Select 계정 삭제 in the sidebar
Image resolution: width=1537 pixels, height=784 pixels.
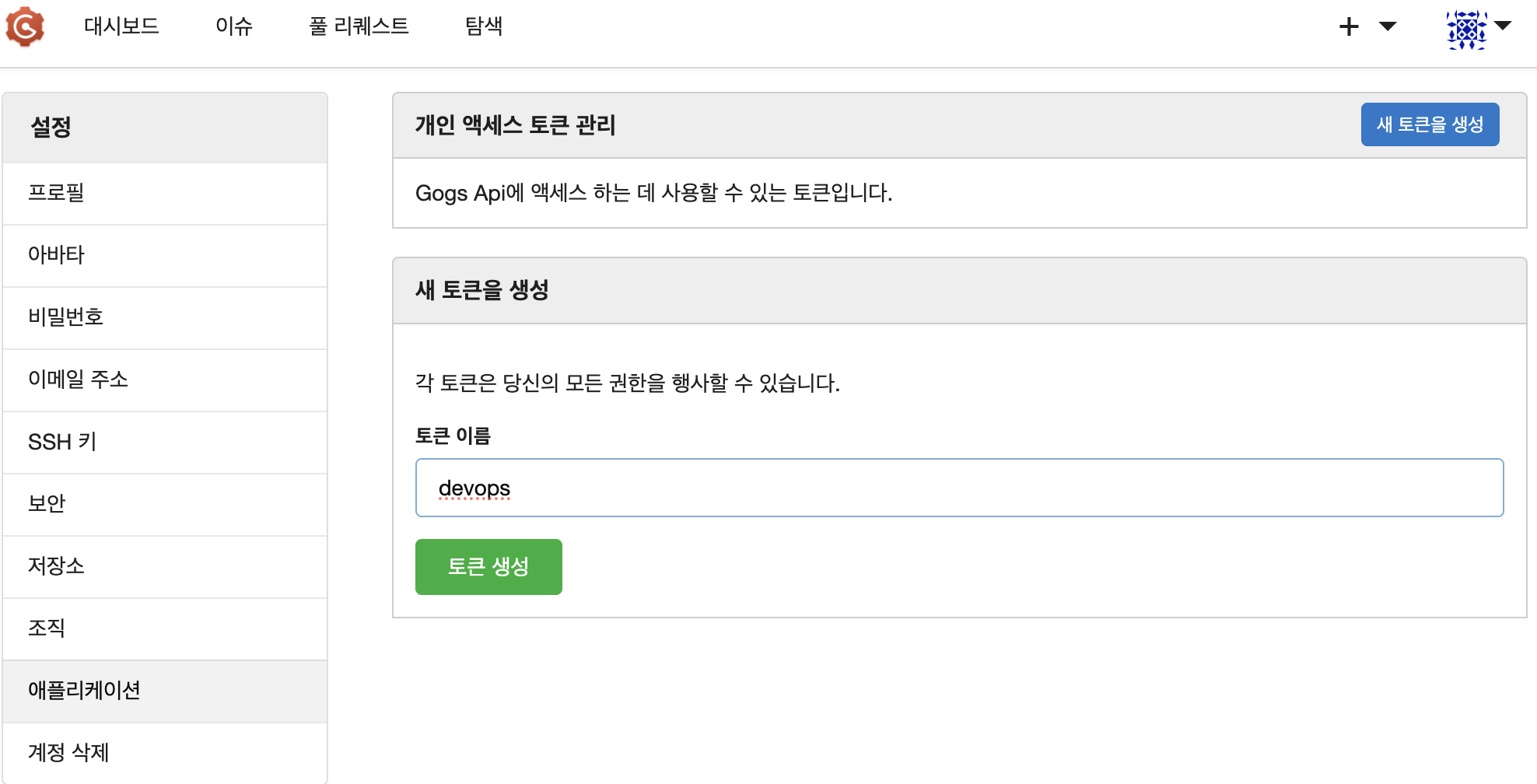point(165,753)
